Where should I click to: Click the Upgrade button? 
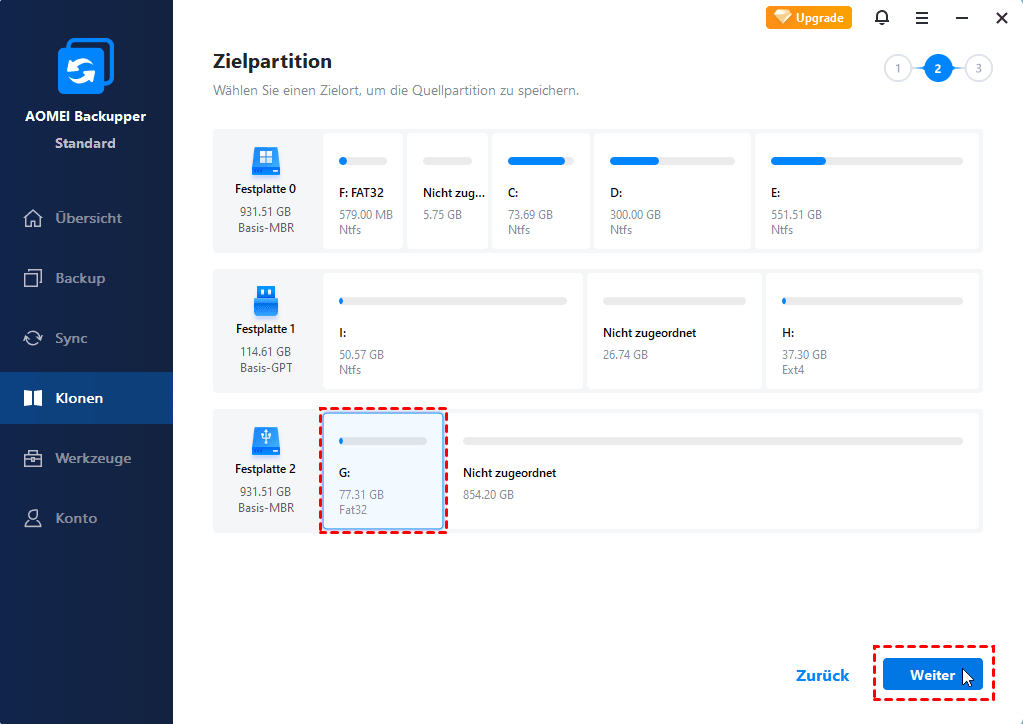[x=808, y=18]
